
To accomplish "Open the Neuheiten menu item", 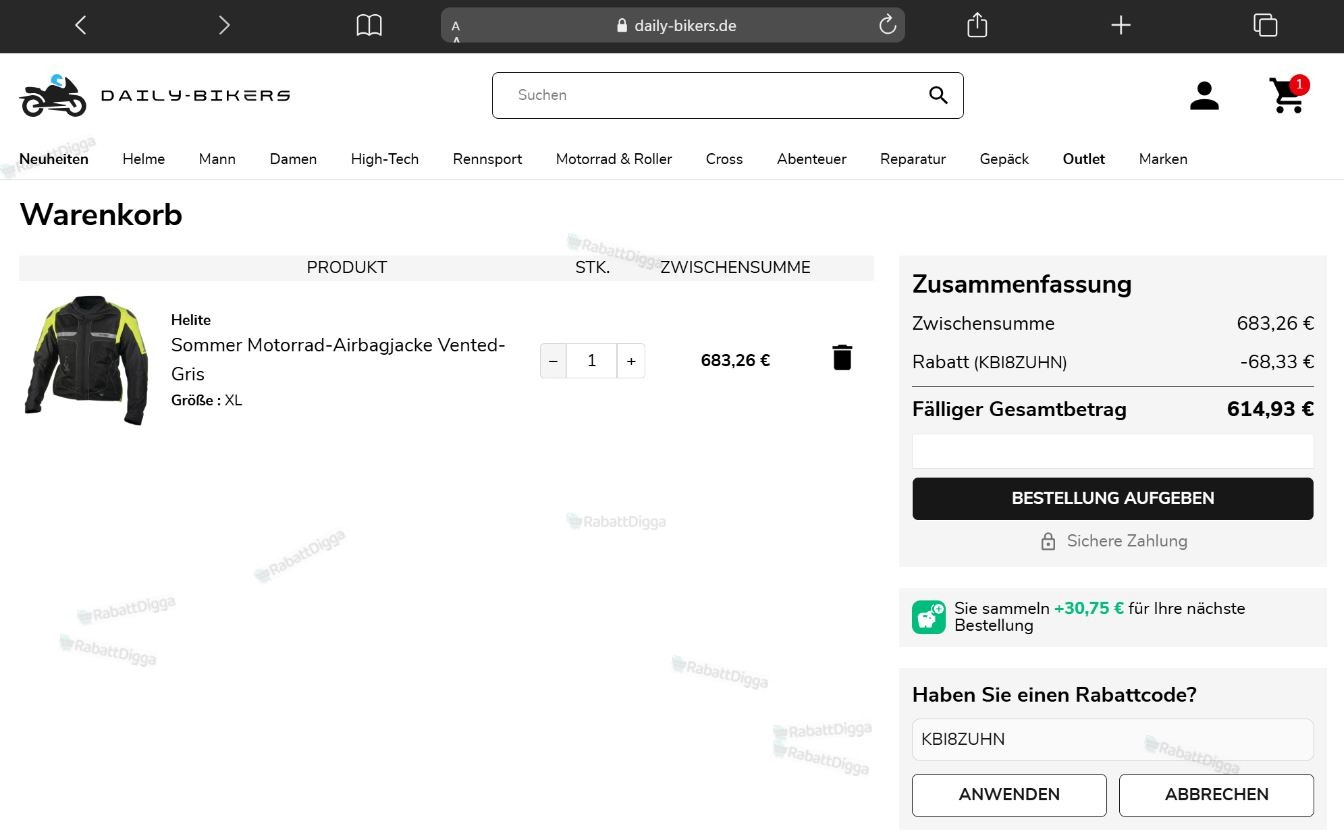I will pos(54,159).
